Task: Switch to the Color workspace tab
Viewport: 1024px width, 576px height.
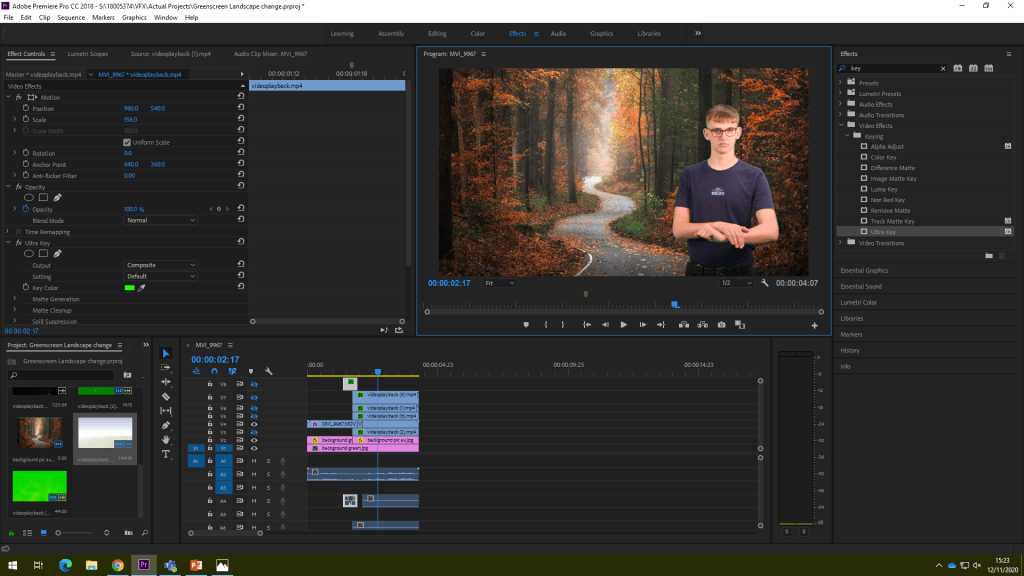Action: point(478,34)
